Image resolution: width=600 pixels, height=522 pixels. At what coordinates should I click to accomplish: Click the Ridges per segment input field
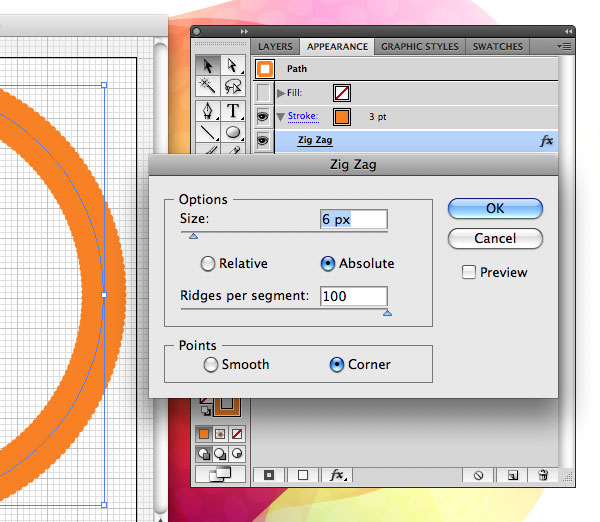click(x=354, y=296)
